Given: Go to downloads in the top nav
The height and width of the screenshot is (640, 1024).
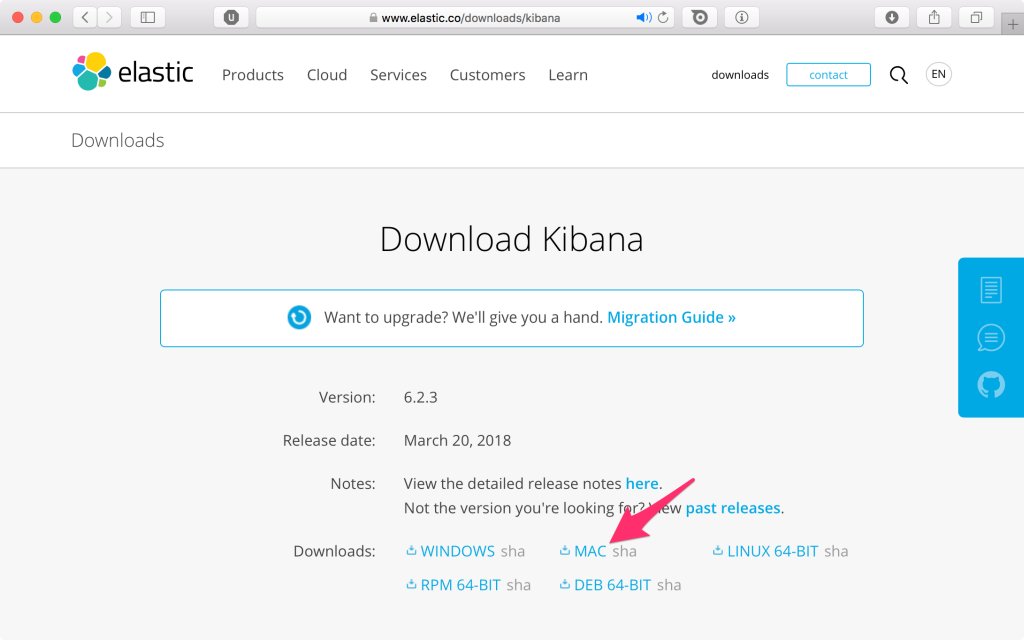Looking at the screenshot, I should [x=740, y=75].
